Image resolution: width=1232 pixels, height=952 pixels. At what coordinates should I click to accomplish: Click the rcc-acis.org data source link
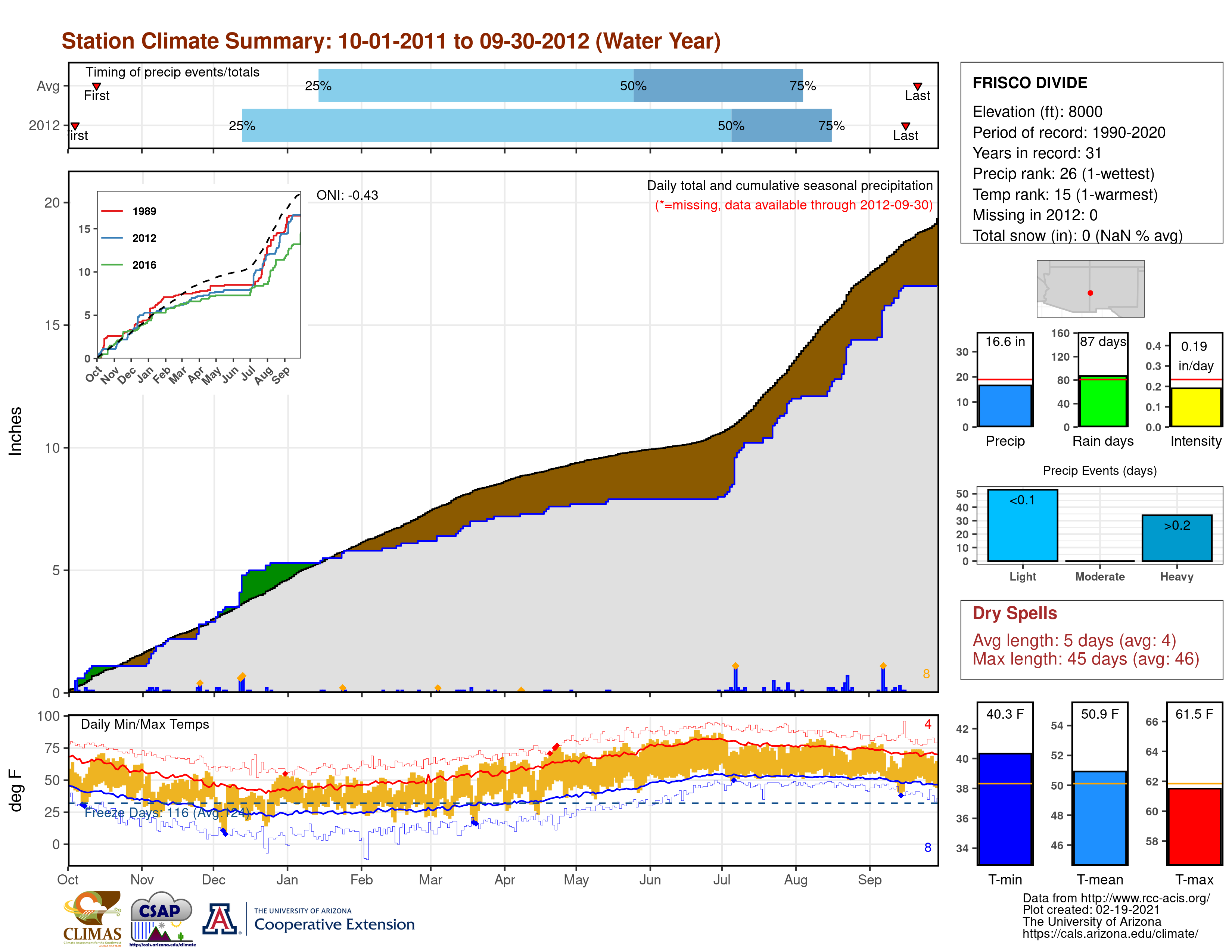(1116, 898)
